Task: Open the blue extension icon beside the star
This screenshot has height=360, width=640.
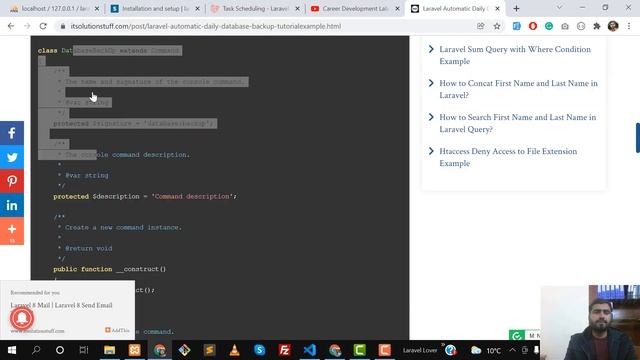Action: click(516, 26)
